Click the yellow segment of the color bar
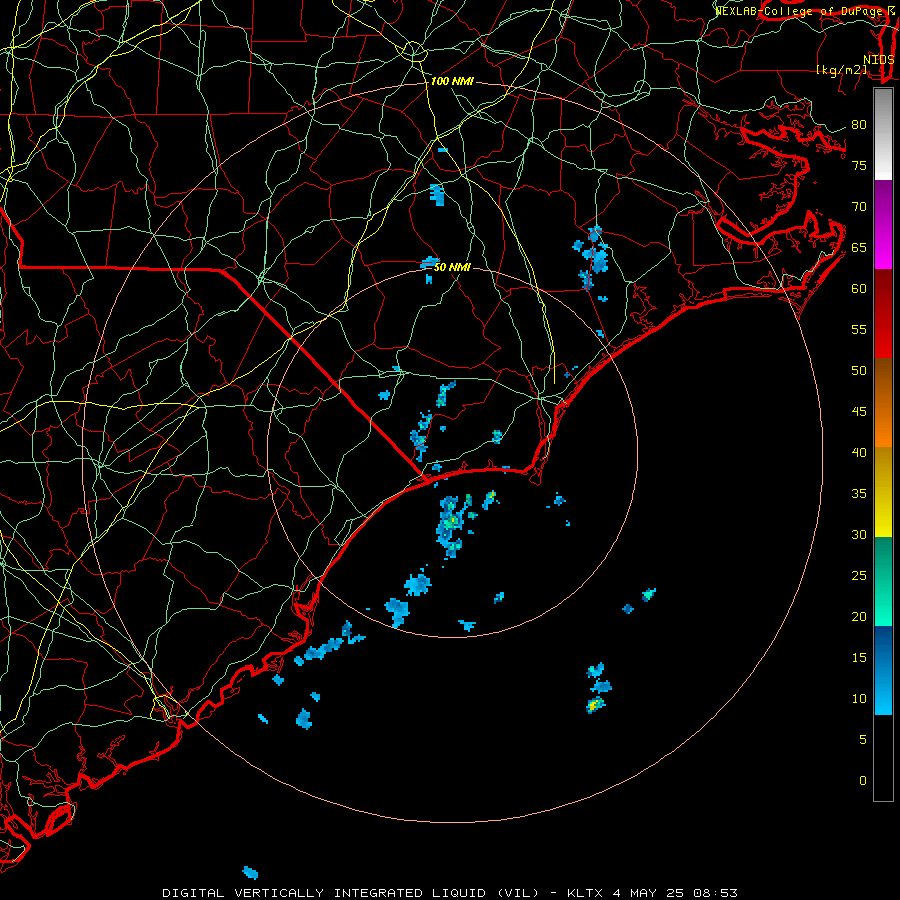Image resolution: width=900 pixels, height=900 pixels. pos(883,492)
